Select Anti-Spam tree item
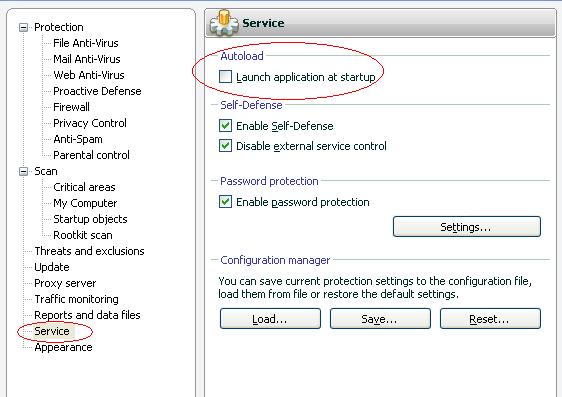Image resolution: width=562 pixels, height=397 pixels. tap(78, 139)
